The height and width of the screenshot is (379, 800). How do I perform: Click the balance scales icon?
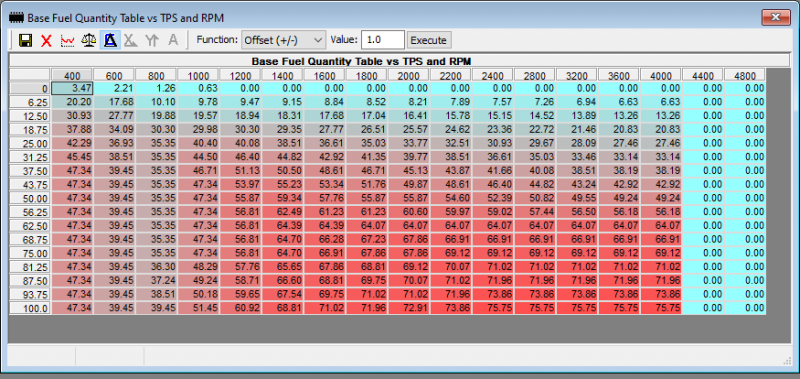89,40
